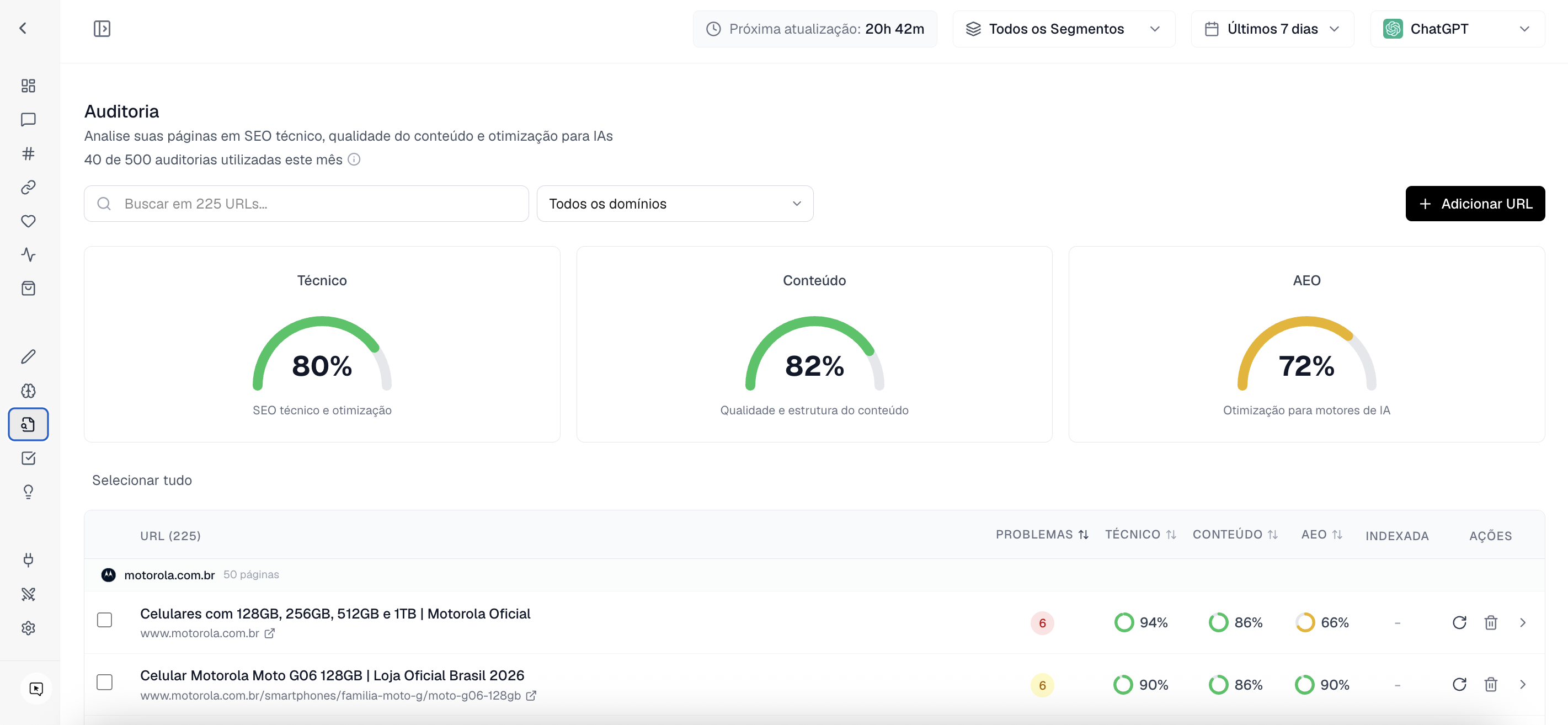This screenshot has width=1568, height=725.
Task: Open the settings gear icon in sidebar
Action: pyautogui.click(x=28, y=628)
